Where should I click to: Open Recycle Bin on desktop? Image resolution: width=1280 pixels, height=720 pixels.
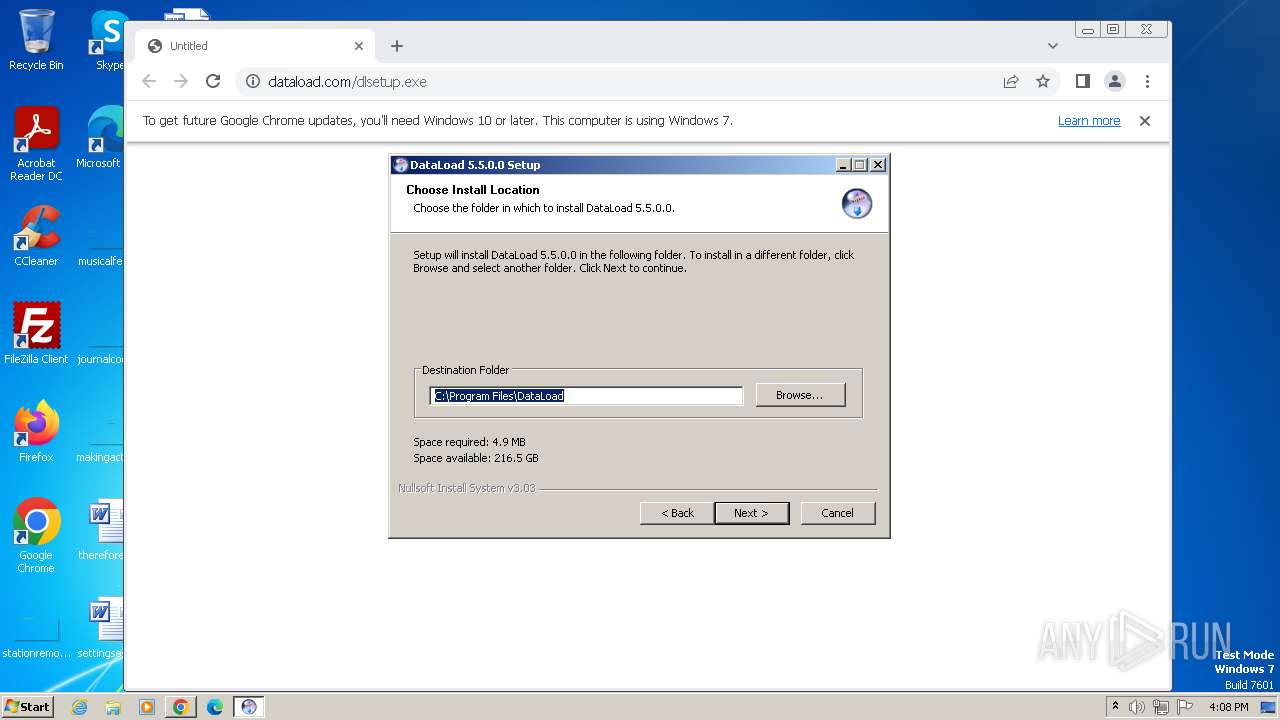(36, 40)
